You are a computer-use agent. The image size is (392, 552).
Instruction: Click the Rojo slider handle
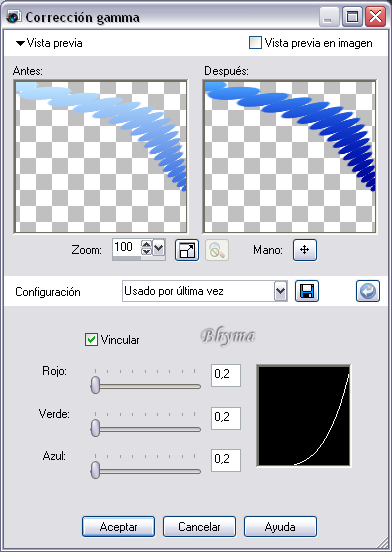(x=95, y=385)
